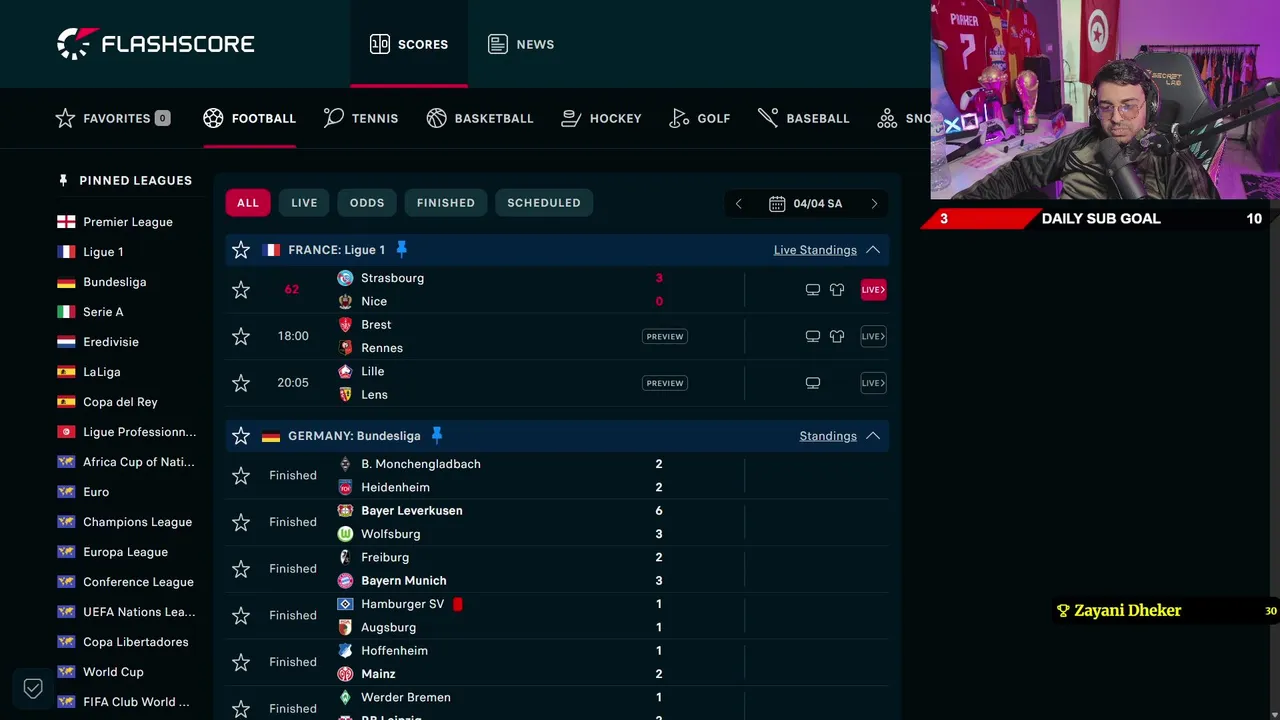Favorite the Leverkusen vs Wolfsburg match
Screen dimensions: 1280x720
tap(241, 523)
